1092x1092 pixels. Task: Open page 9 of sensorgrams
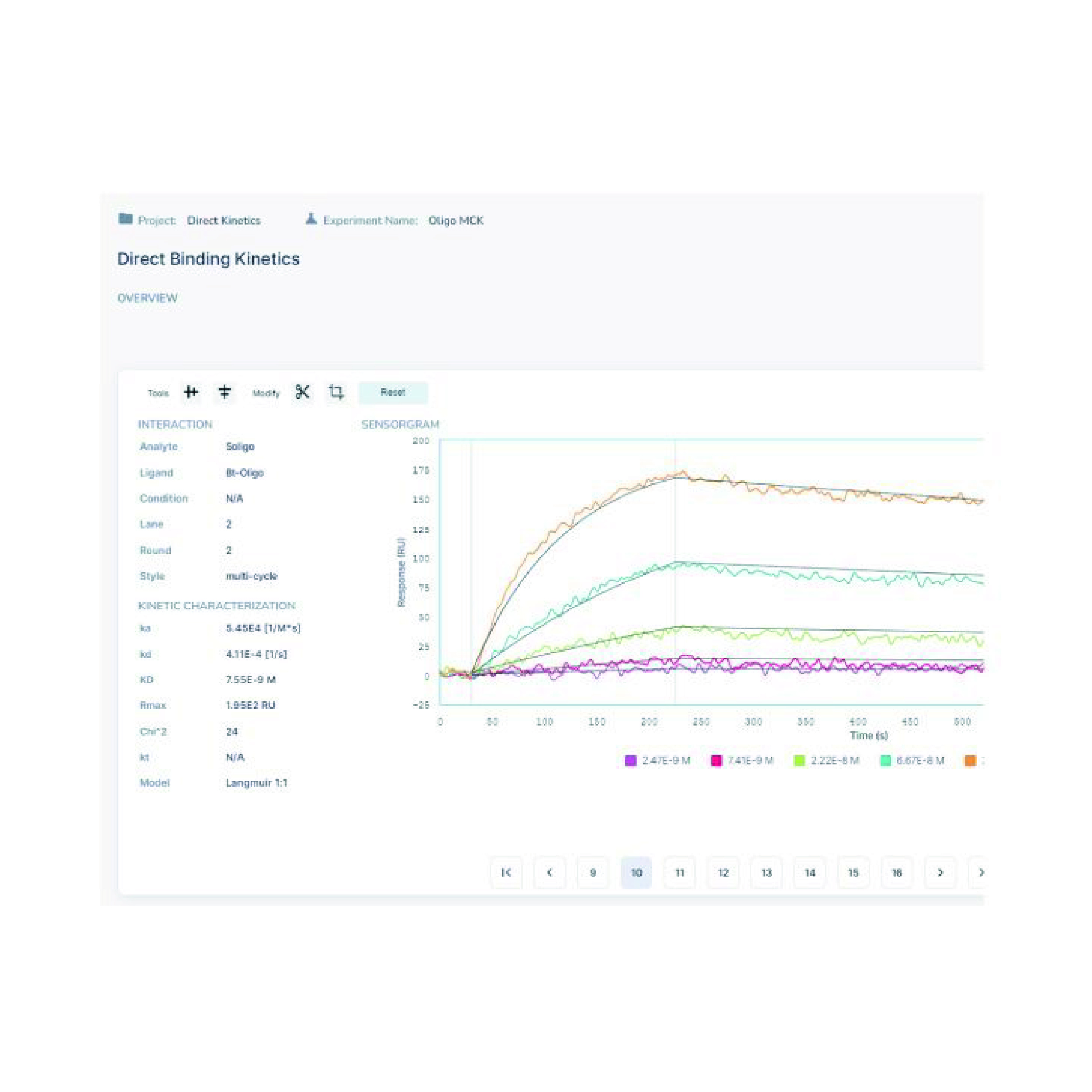tap(593, 873)
